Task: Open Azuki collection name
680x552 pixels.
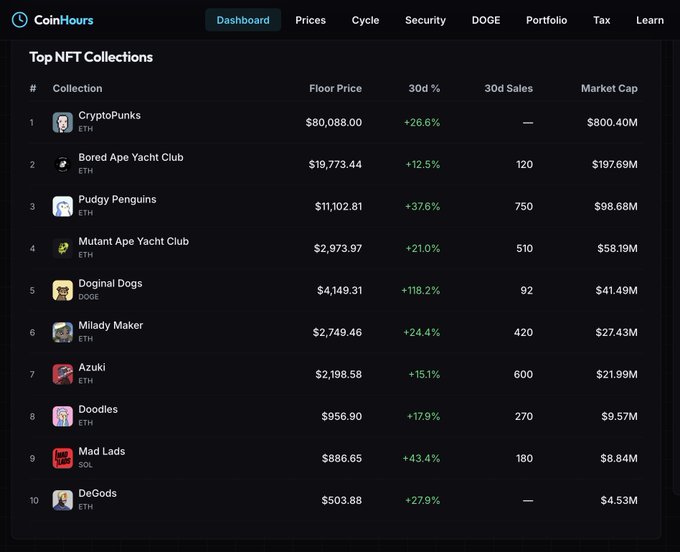Action: pyautogui.click(x=92, y=367)
